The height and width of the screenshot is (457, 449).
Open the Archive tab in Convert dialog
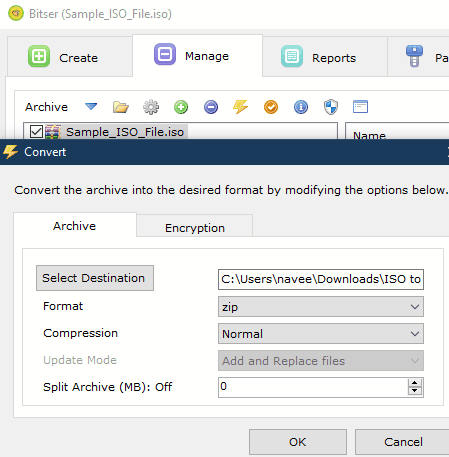(75, 226)
